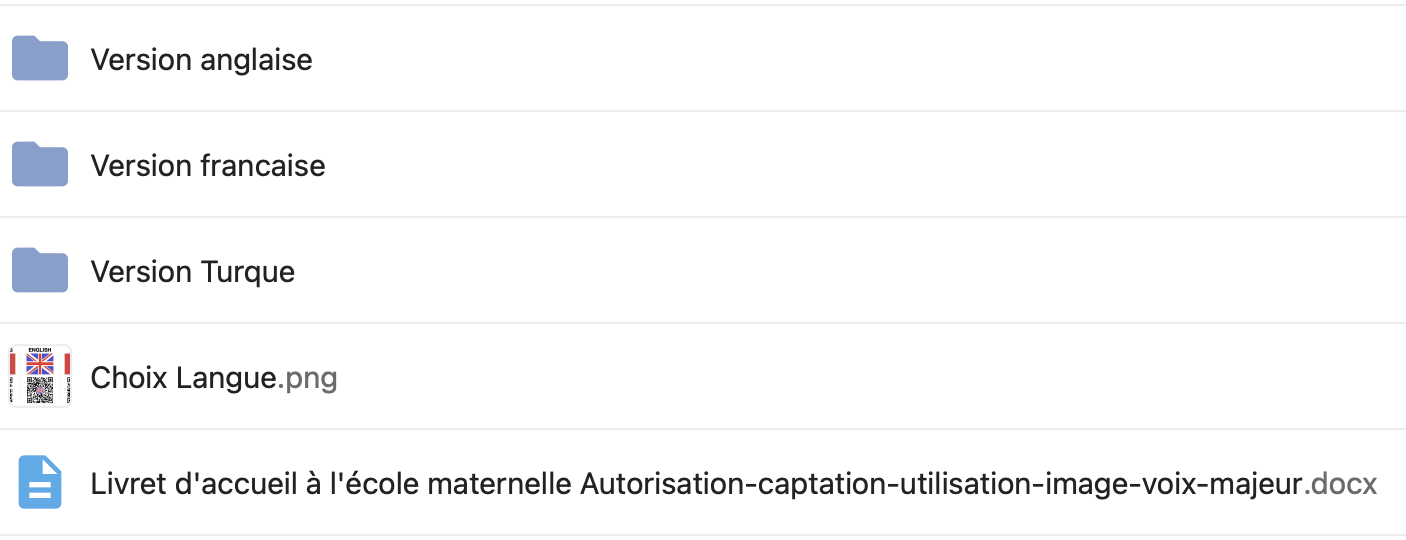This screenshot has height=540, width=1406.
Task: Open the folder named Version Turque
Action: tap(193, 272)
